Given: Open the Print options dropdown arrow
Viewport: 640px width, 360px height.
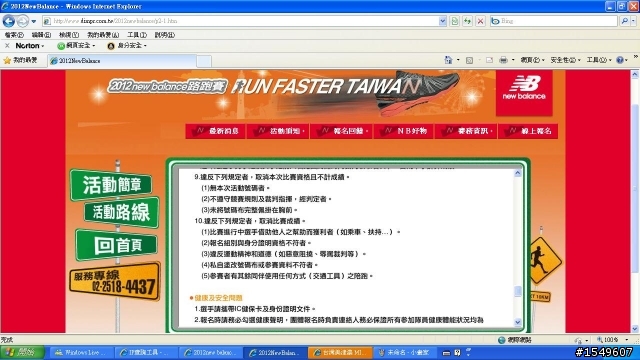Looking at the screenshot, I should (x=513, y=60).
